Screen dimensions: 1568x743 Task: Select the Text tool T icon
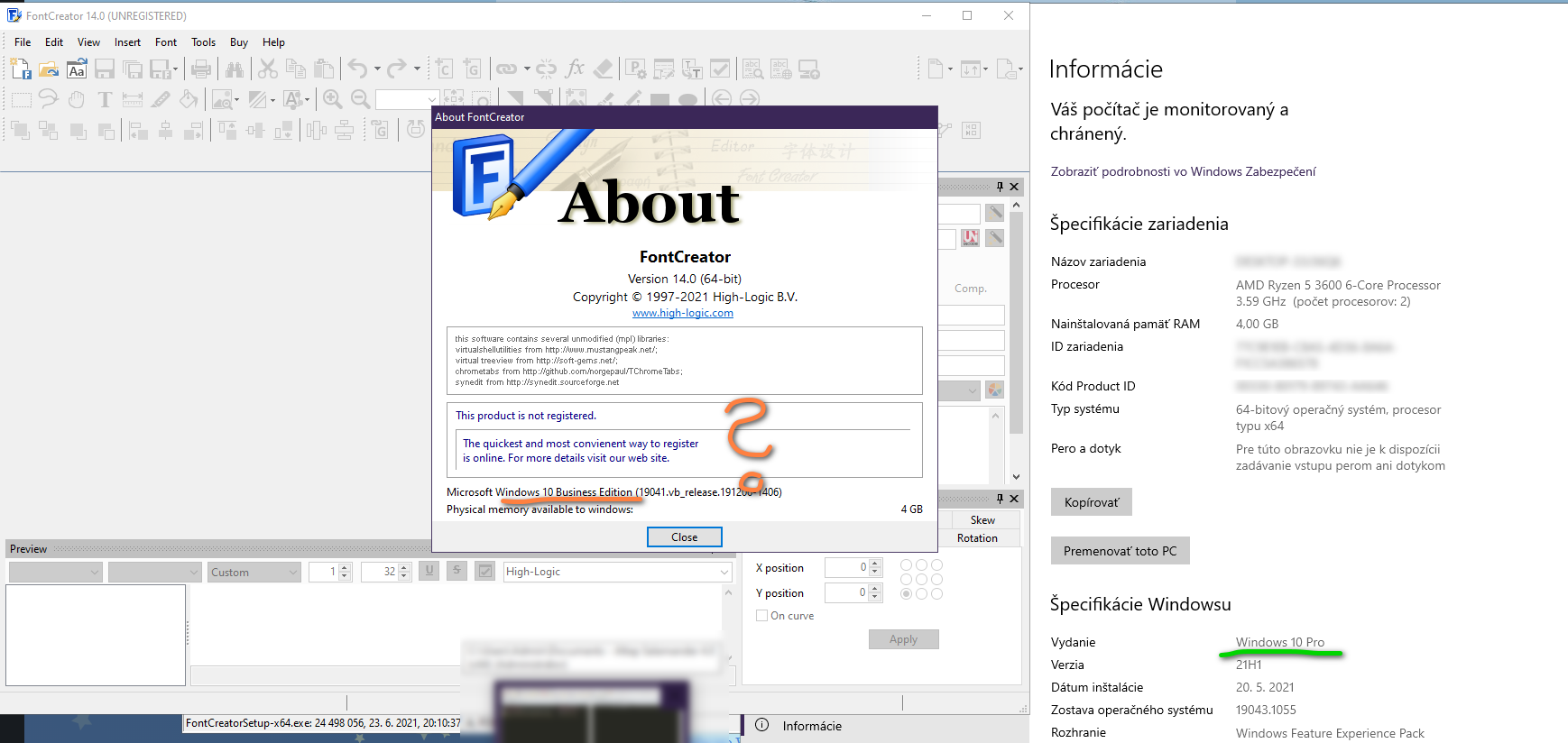pyautogui.click(x=105, y=99)
